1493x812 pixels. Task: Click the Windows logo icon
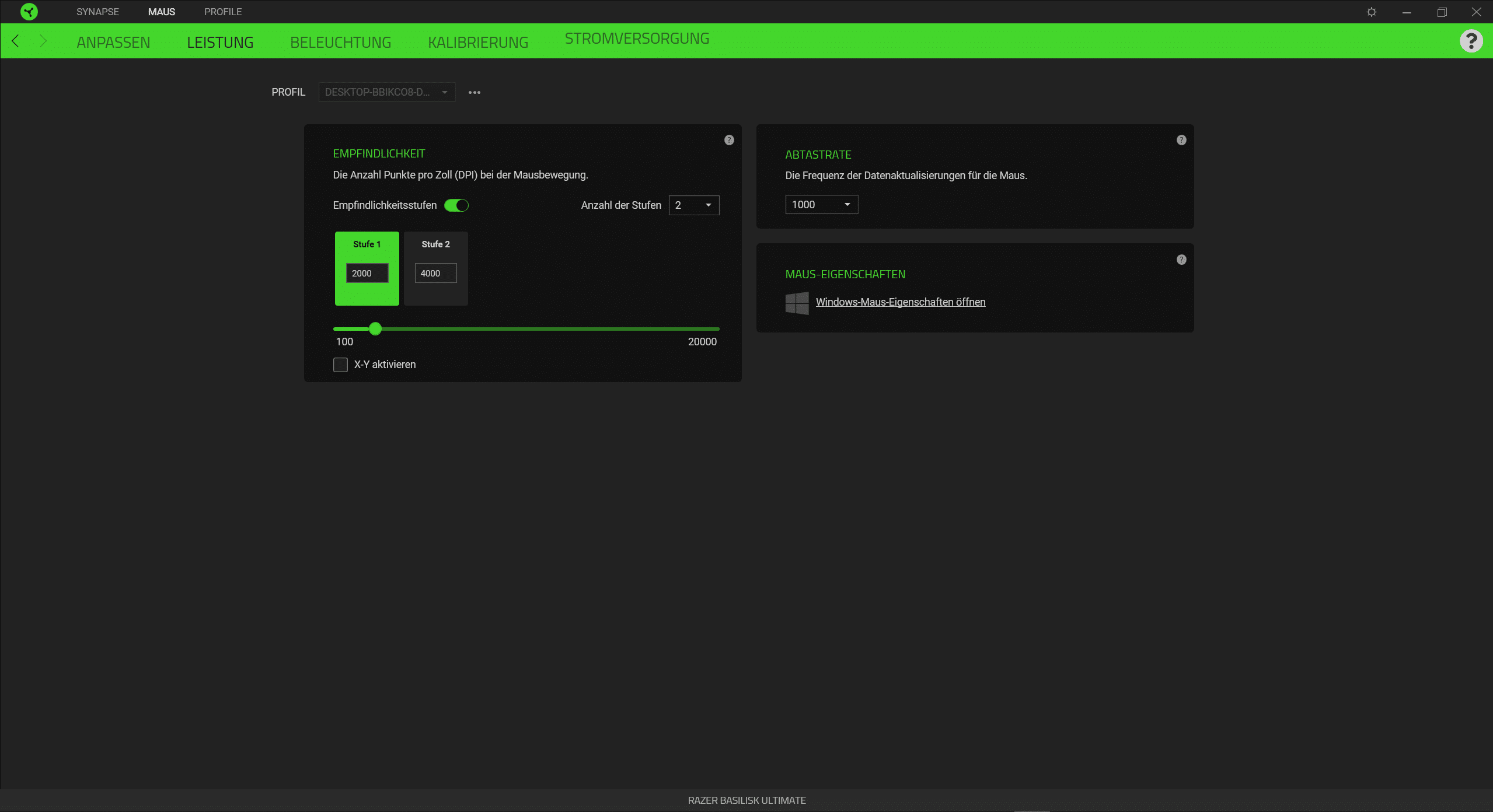pyautogui.click(x=797, y=303)
